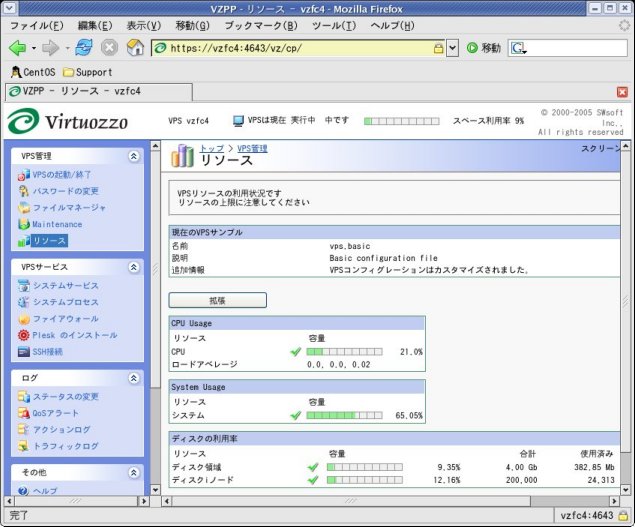Click the VPS status monitor icon
Viewport: 635px width, 527px height.
239,120
